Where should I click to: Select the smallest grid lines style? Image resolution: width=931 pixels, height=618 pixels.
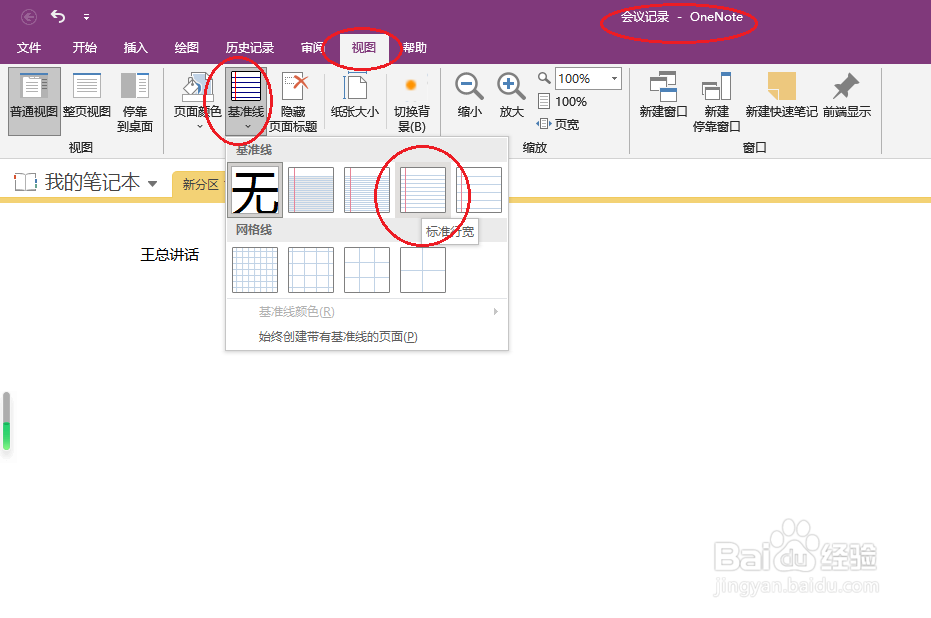click(x=255, y=270)
